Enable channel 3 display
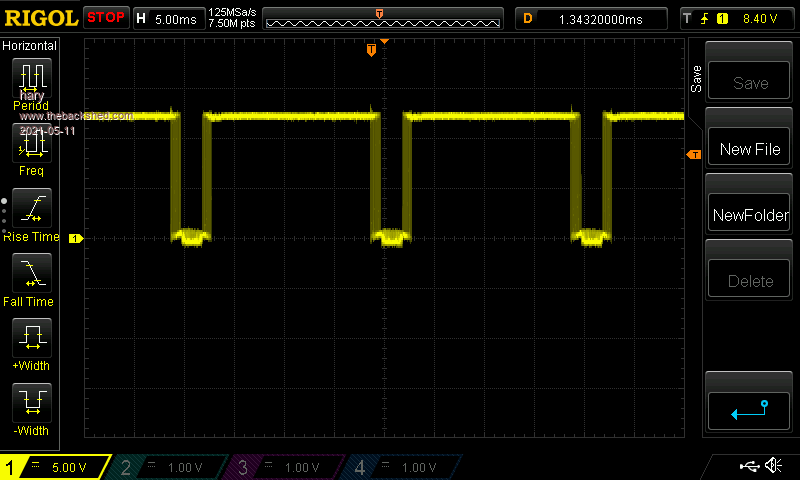 click(287, 467)
